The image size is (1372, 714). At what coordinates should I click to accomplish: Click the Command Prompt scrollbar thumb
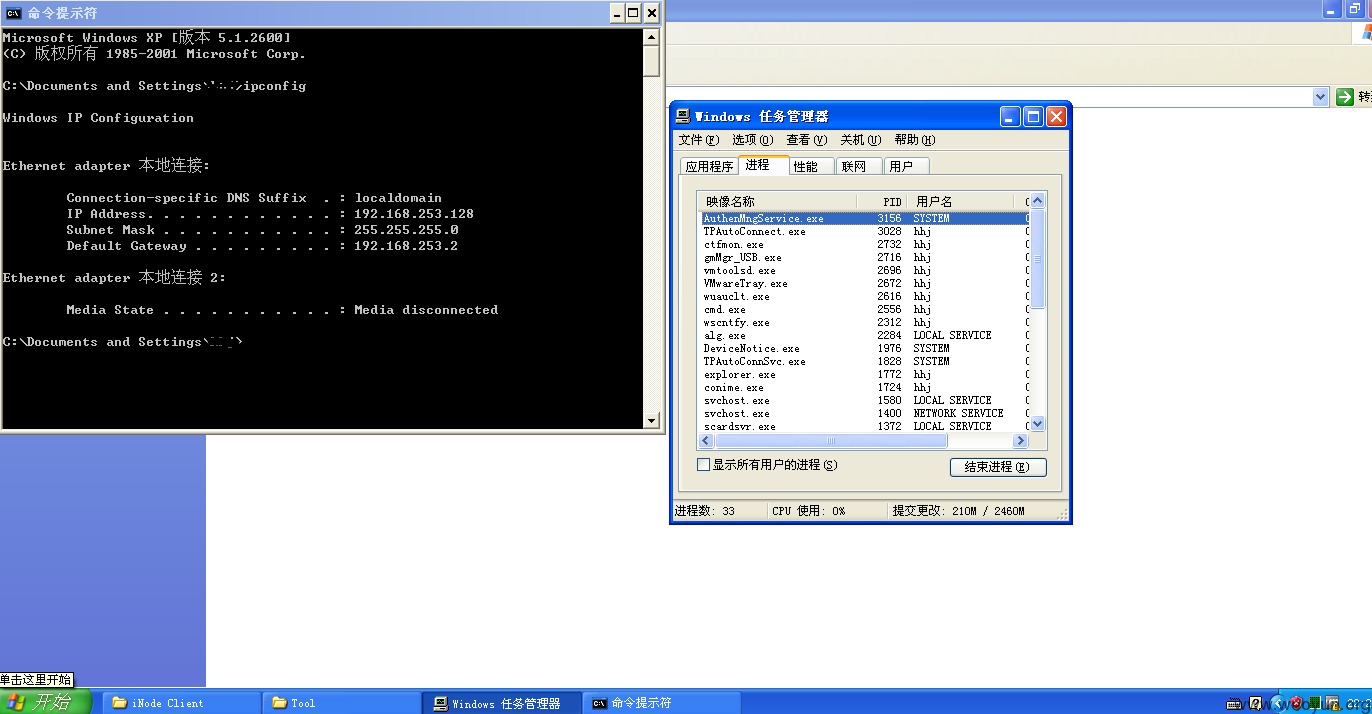click(x=651, y=61)
